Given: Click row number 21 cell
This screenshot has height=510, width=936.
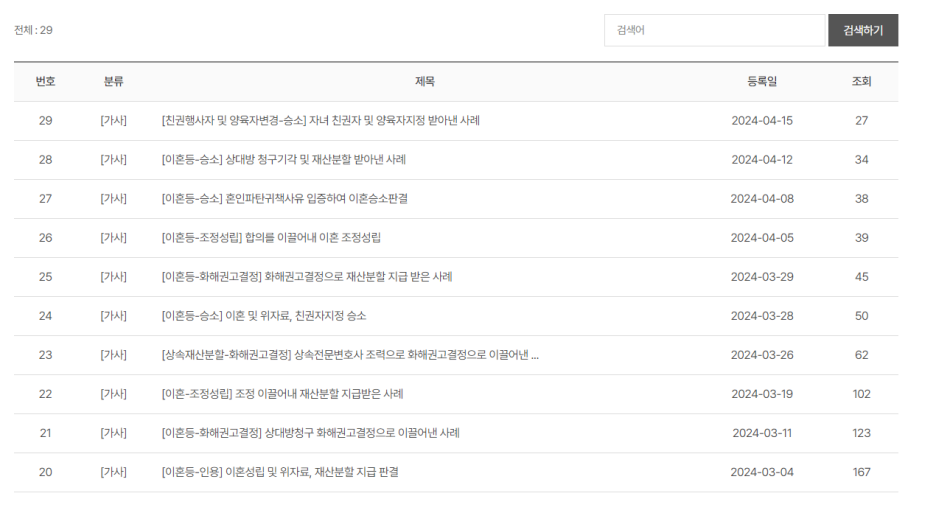Looking at the screenshot, I should click(45, 433).
